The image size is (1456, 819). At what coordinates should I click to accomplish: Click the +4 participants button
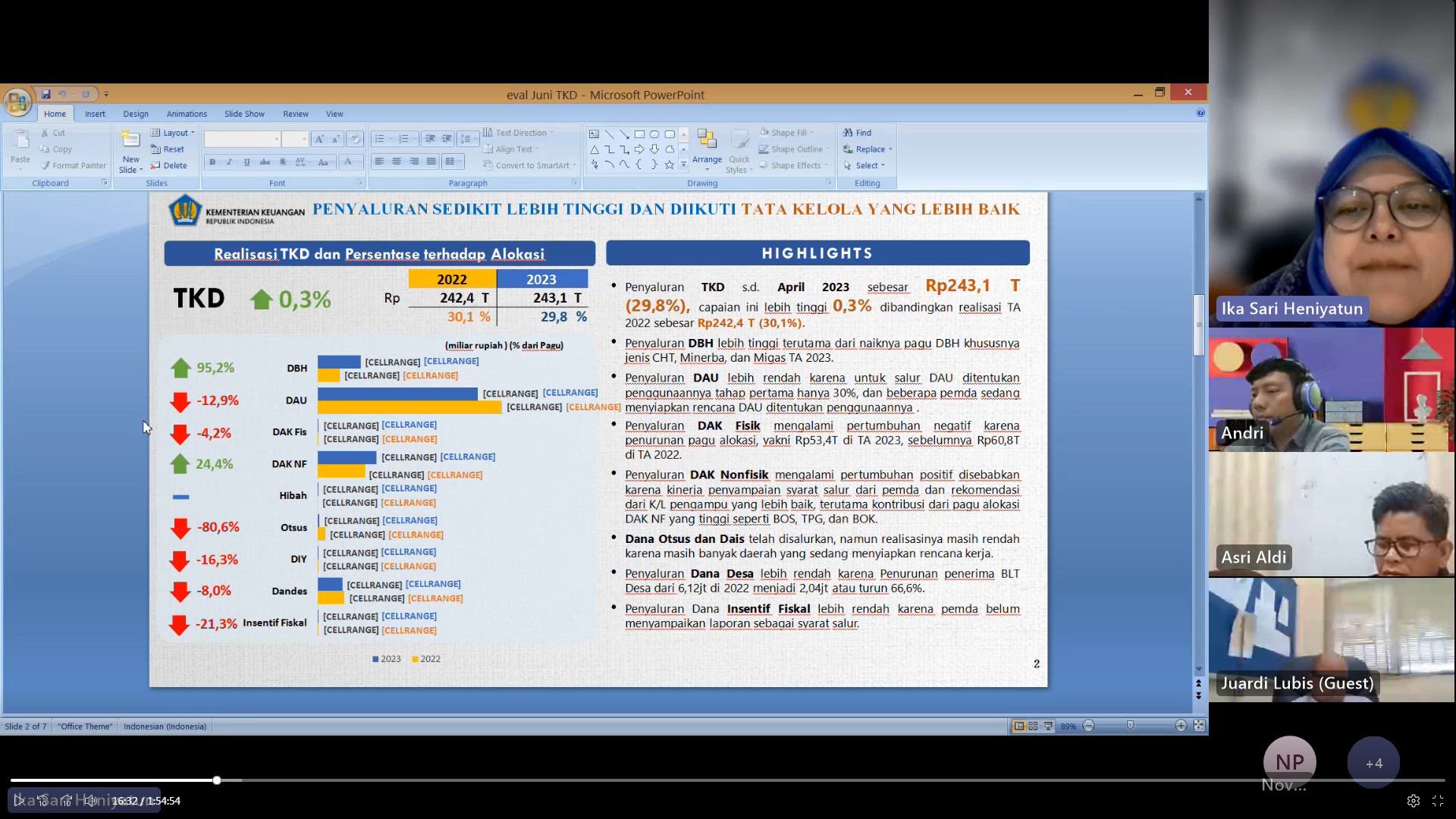click(x=1373, y=763)
